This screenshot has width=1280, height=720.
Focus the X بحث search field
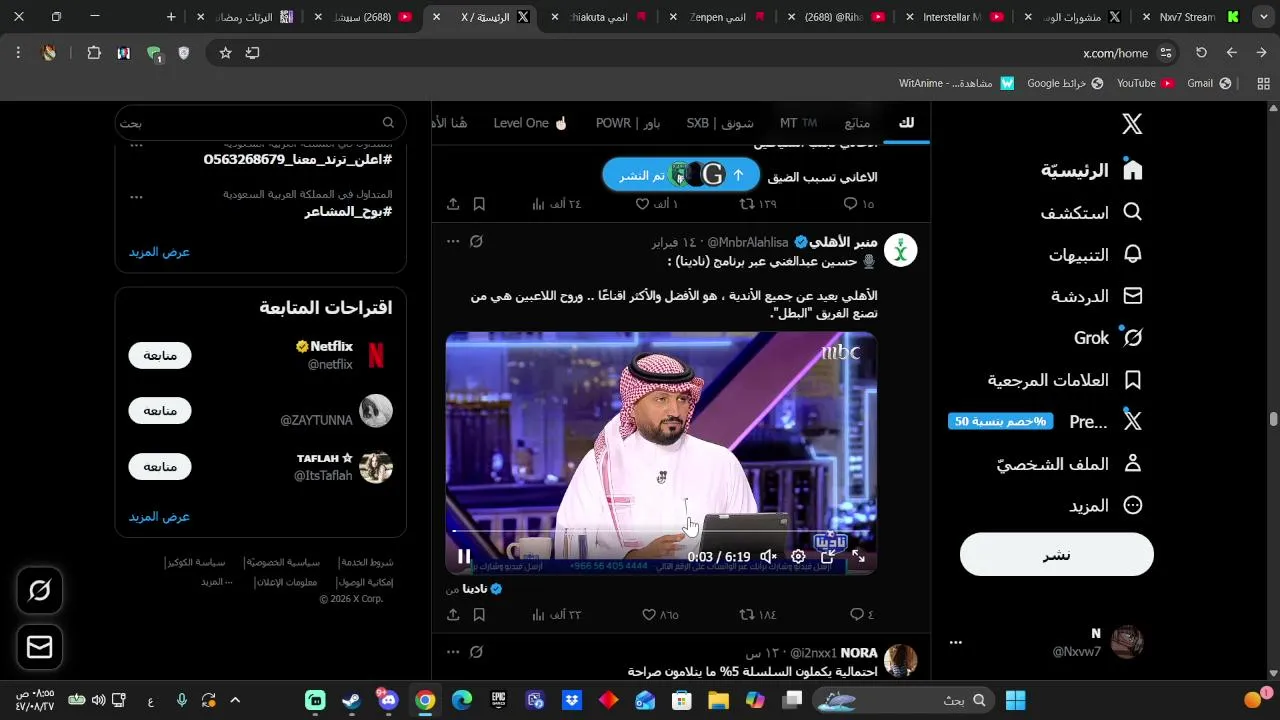tap(260, 123)
